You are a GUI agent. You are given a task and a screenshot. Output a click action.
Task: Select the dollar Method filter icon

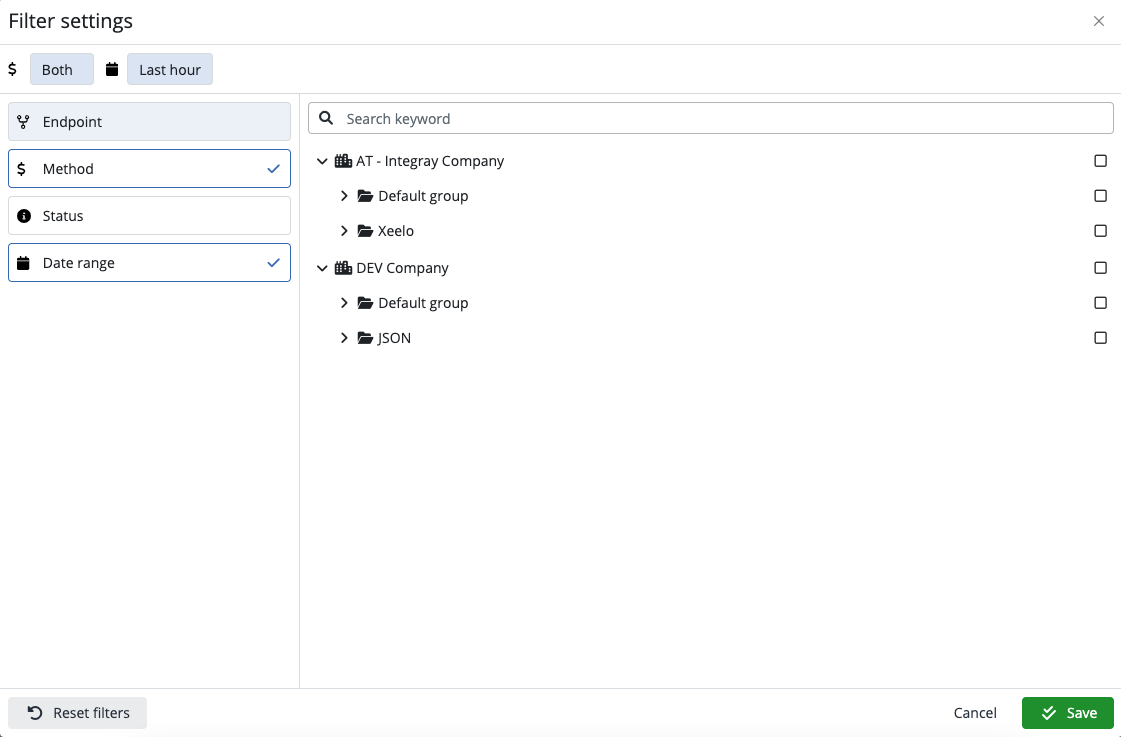[22, 168]
